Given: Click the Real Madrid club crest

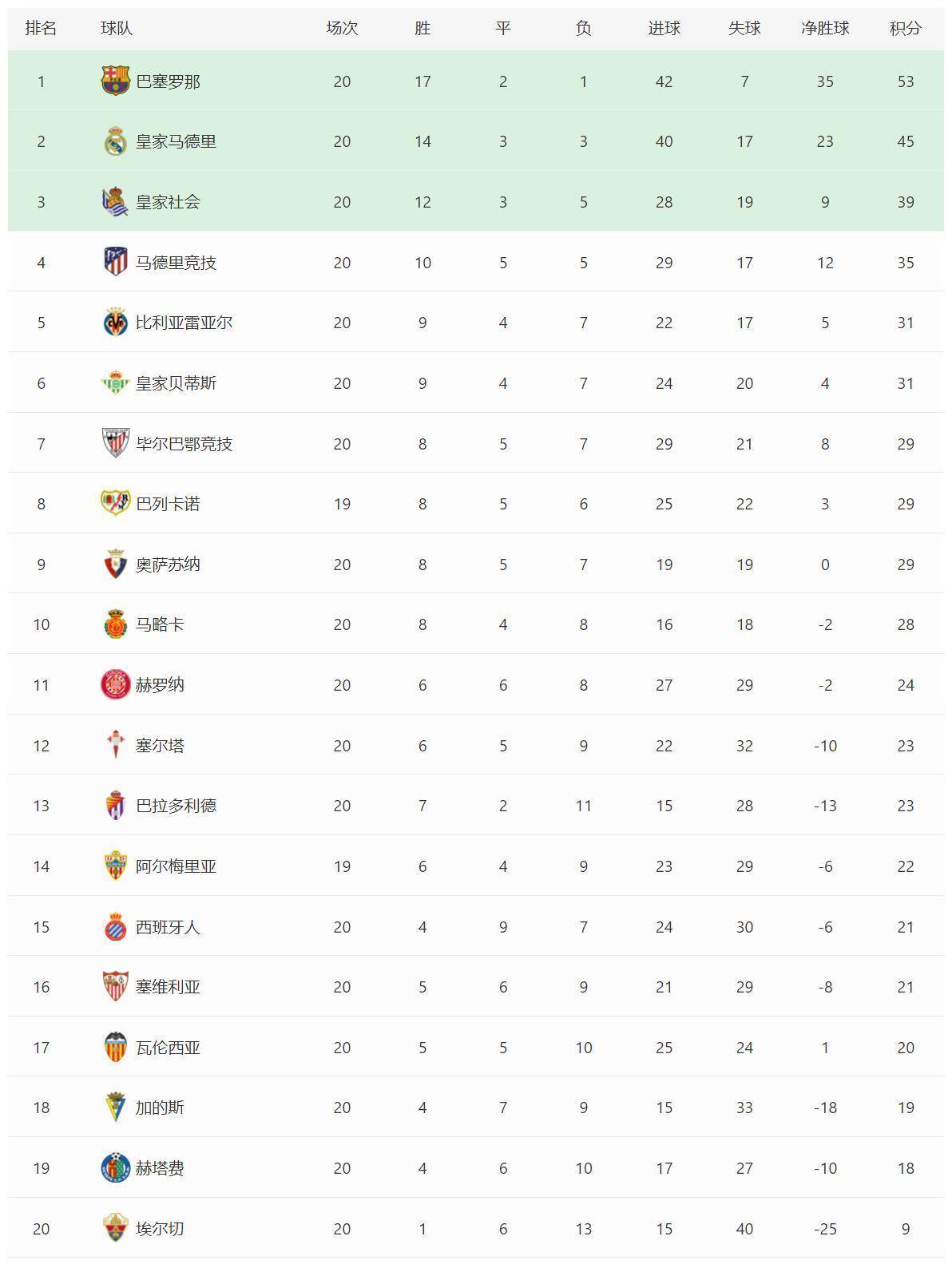Looking at the screenshot, I should pos(116,141).
